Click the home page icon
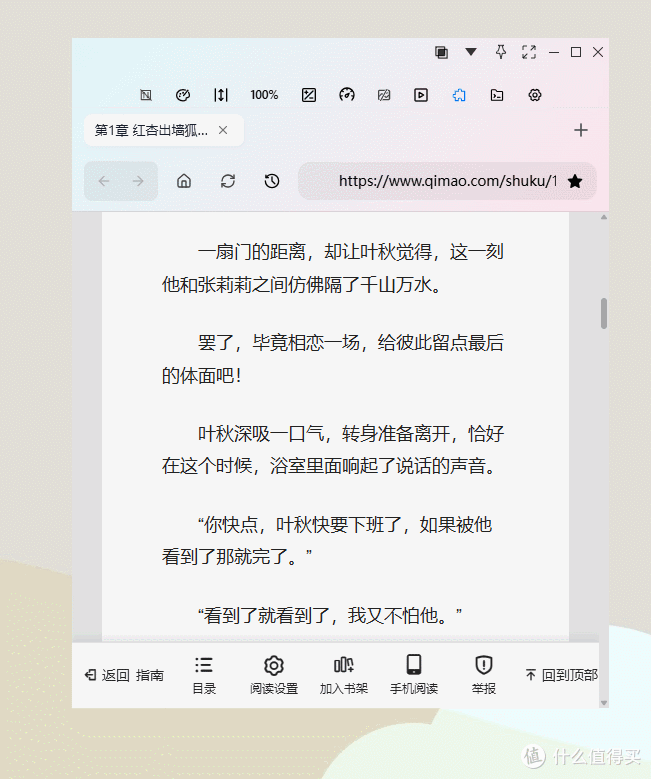Screen dimensions: 651x779 [184, 181]
